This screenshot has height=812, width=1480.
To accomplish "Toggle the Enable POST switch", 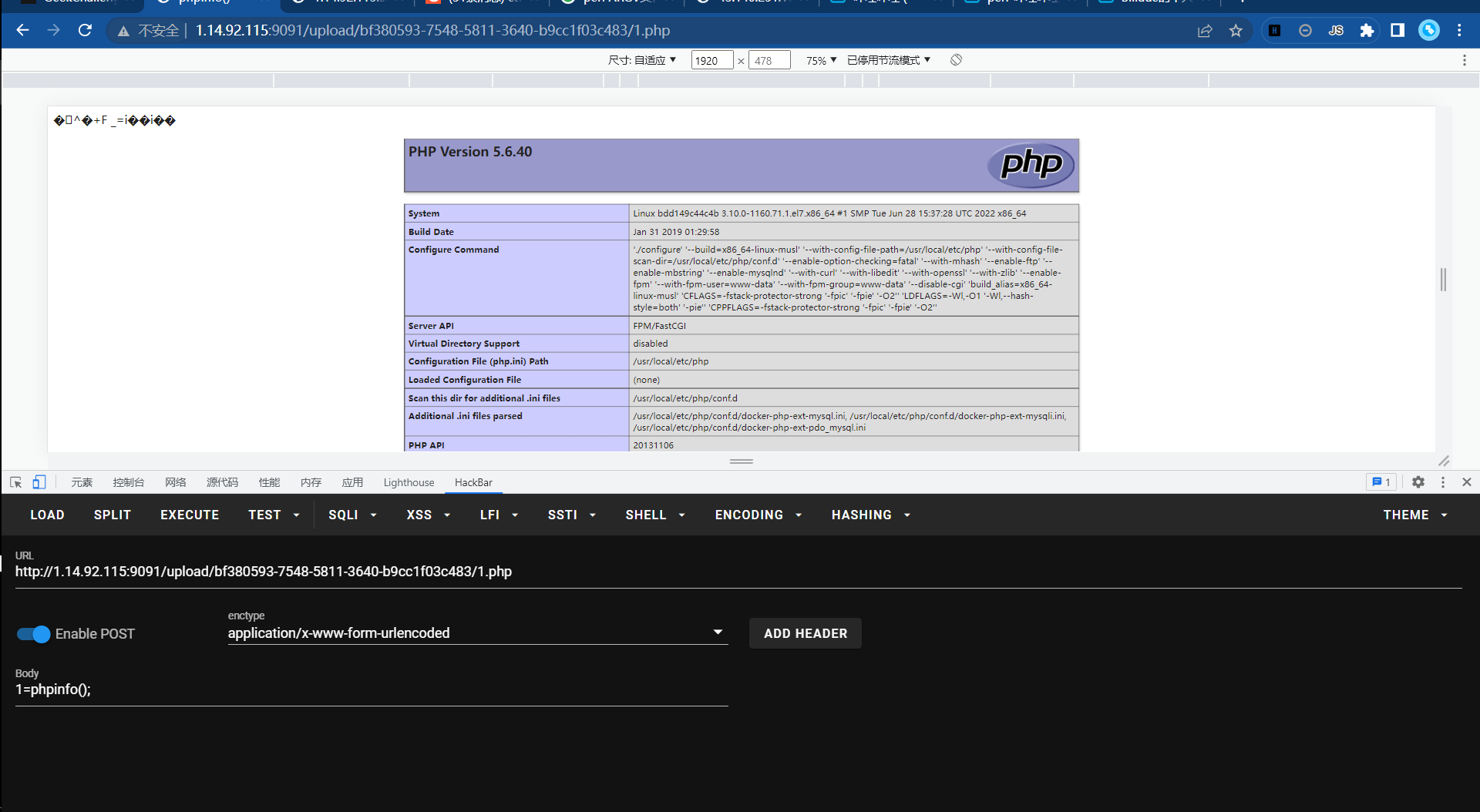I will click(33, 634).
